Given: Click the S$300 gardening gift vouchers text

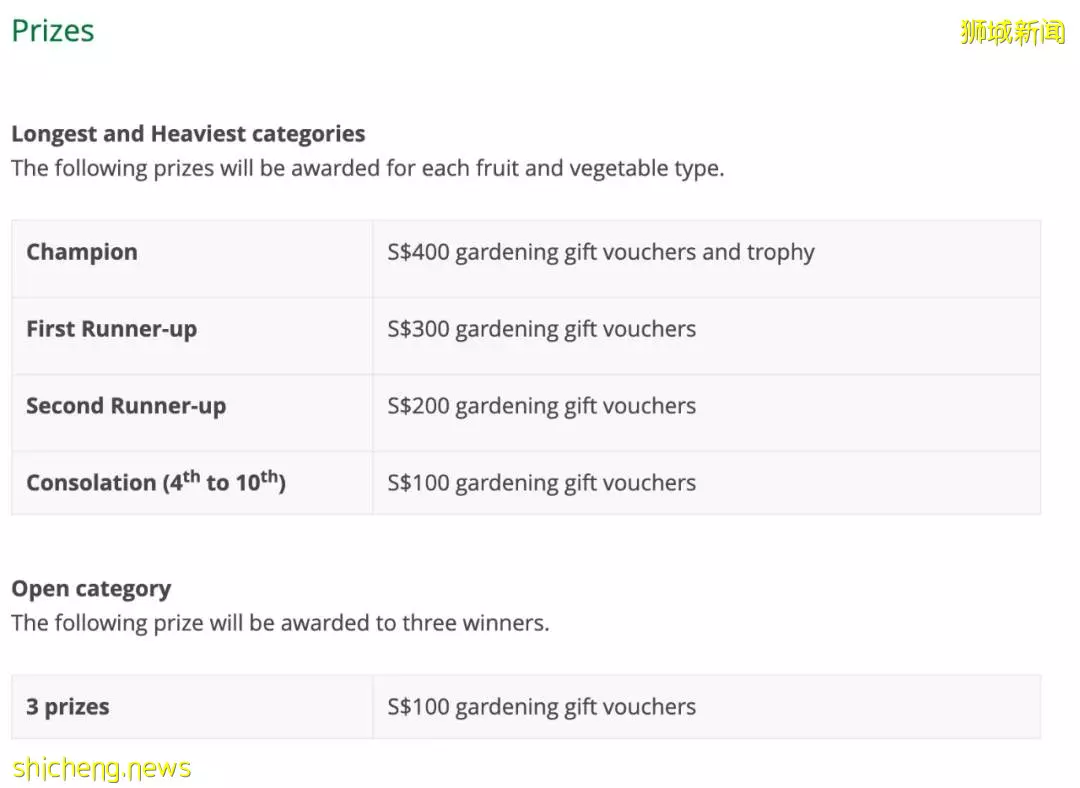Looking at the screenshot, I should coord(541,329).
